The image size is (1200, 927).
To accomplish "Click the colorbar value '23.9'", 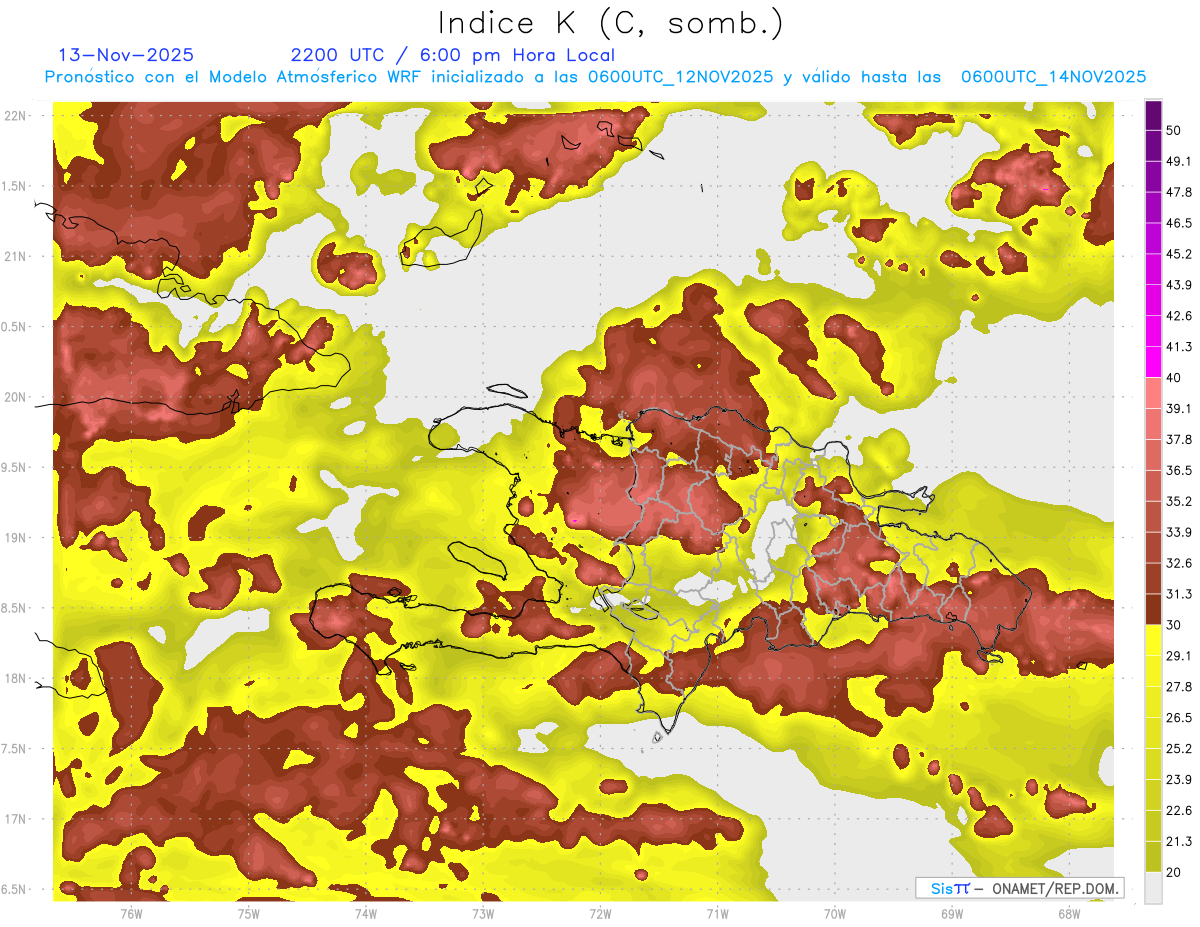I will [1179, 780].
